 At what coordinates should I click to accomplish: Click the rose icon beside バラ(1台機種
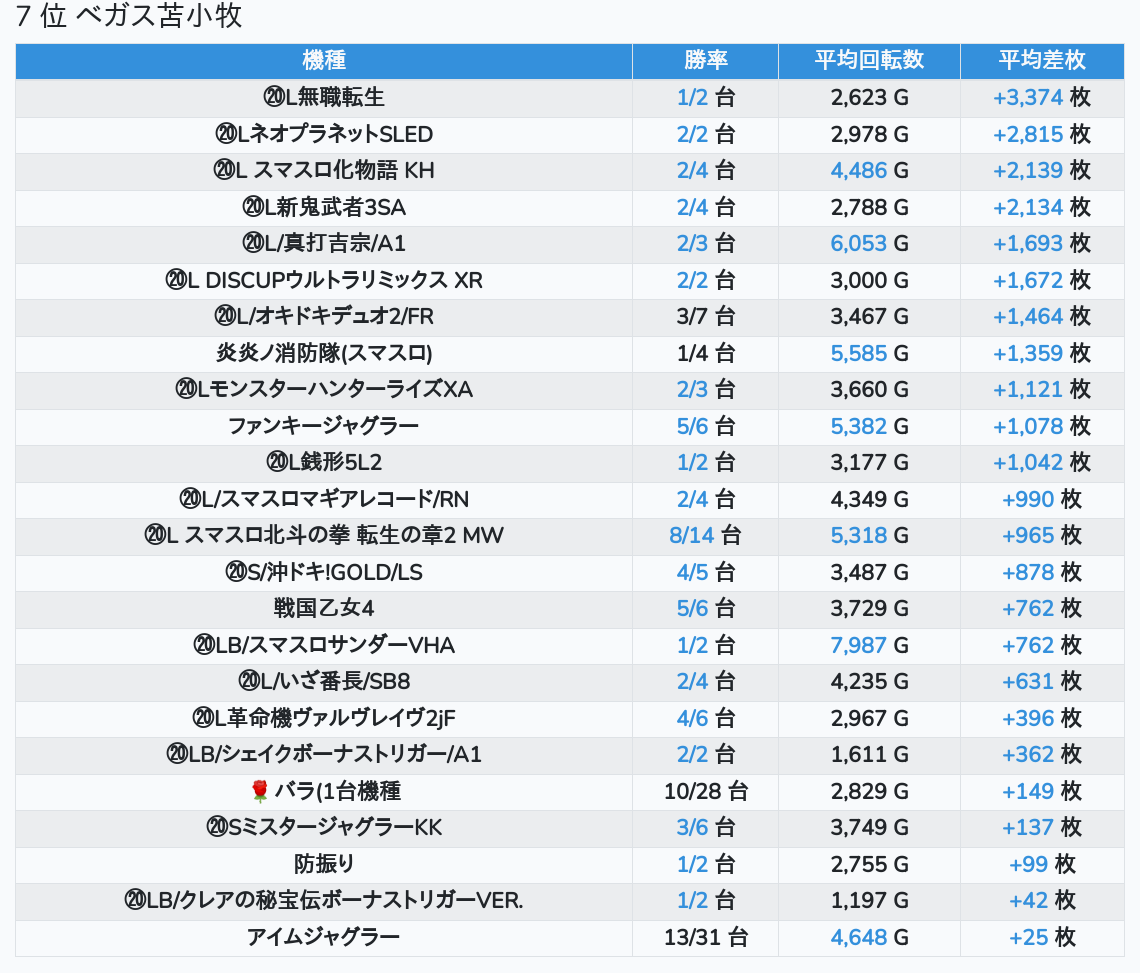[x=260, y=792]
